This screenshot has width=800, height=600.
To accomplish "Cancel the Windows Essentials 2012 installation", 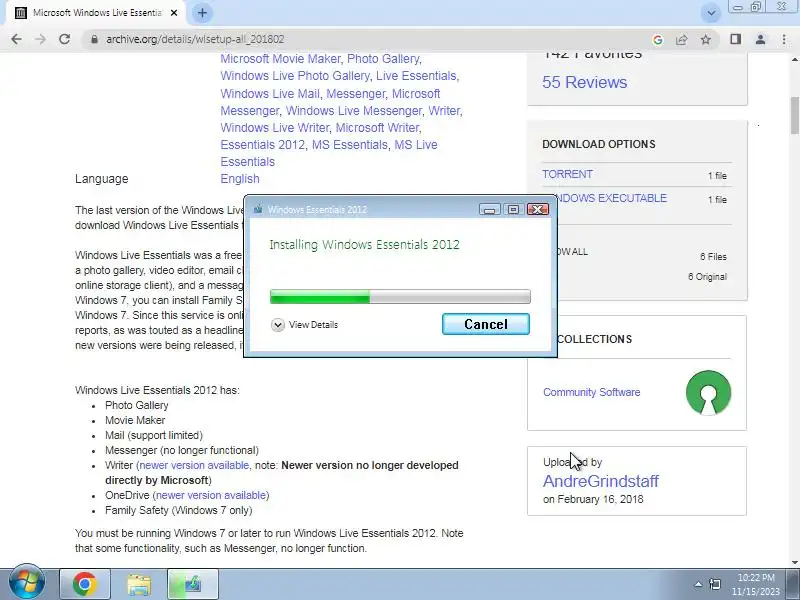I will pos(486,324).
